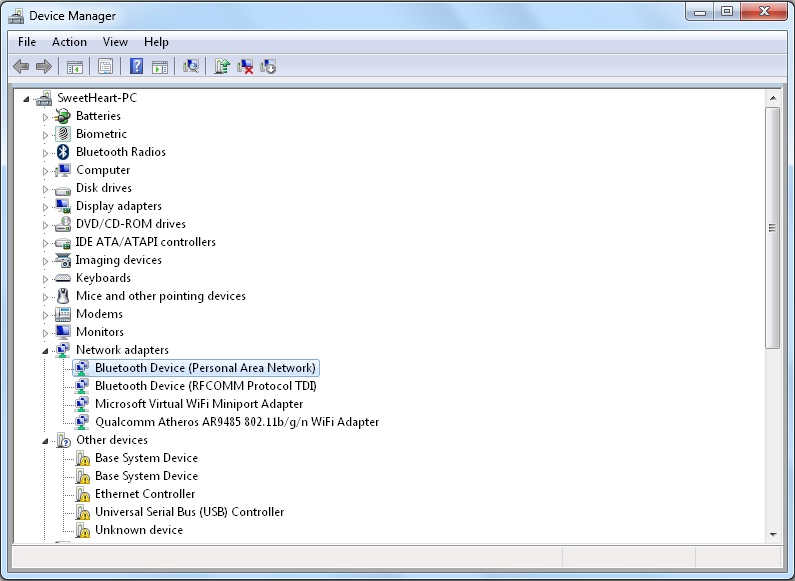This screenshot has height=581, width=795.
Task: Expand the Display adapters node arrow
Action: point(45,207)
